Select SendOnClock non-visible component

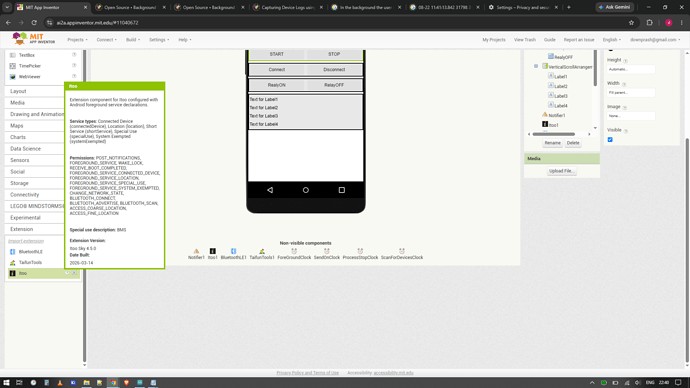(327, 254)
